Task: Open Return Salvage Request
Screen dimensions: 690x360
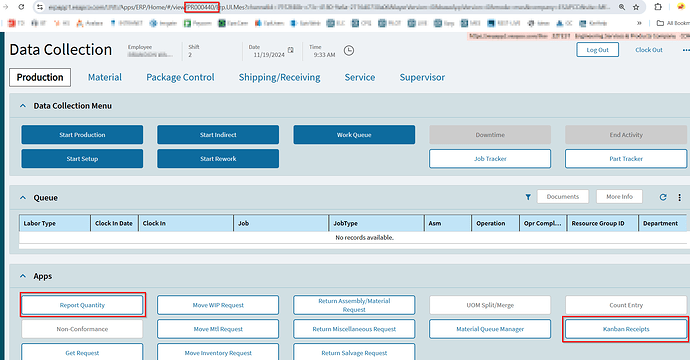Action: coord(354,352)
